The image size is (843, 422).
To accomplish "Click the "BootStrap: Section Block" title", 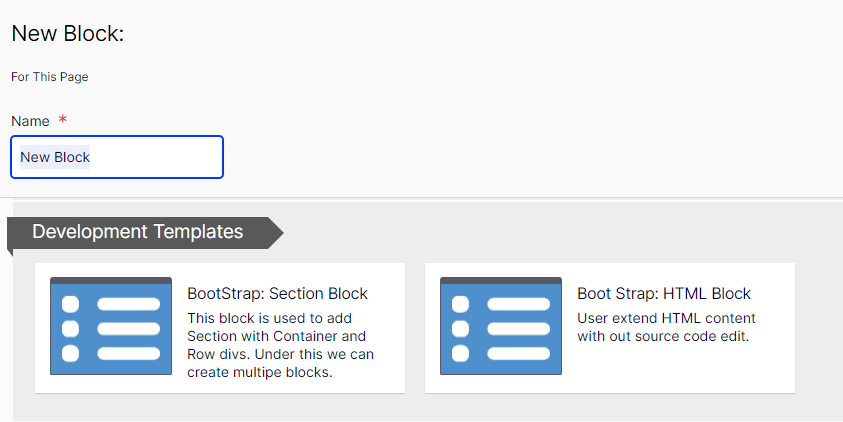I will tap(277, 294).
